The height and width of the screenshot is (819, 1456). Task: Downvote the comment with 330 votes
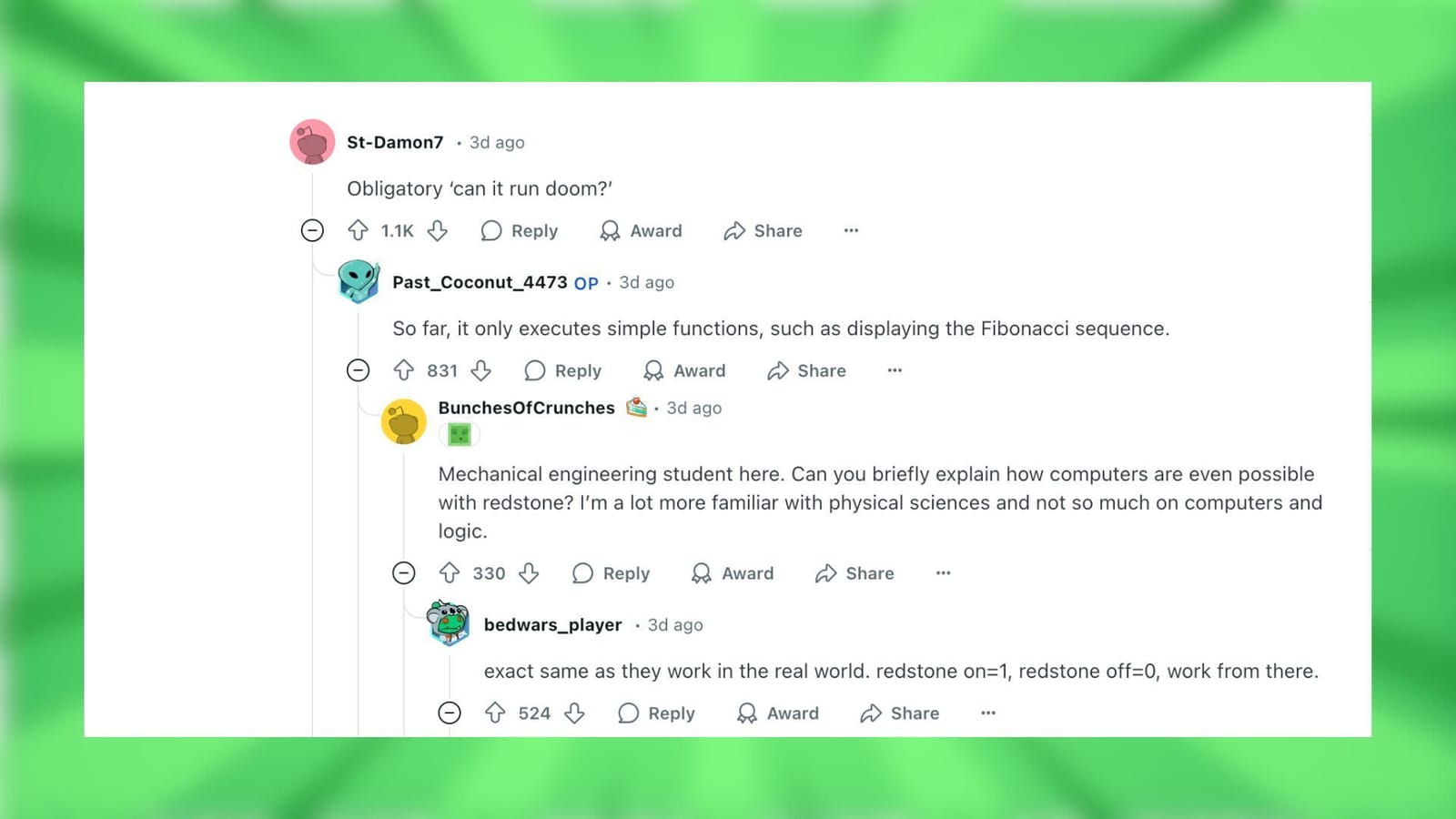[x=529, y=573]
